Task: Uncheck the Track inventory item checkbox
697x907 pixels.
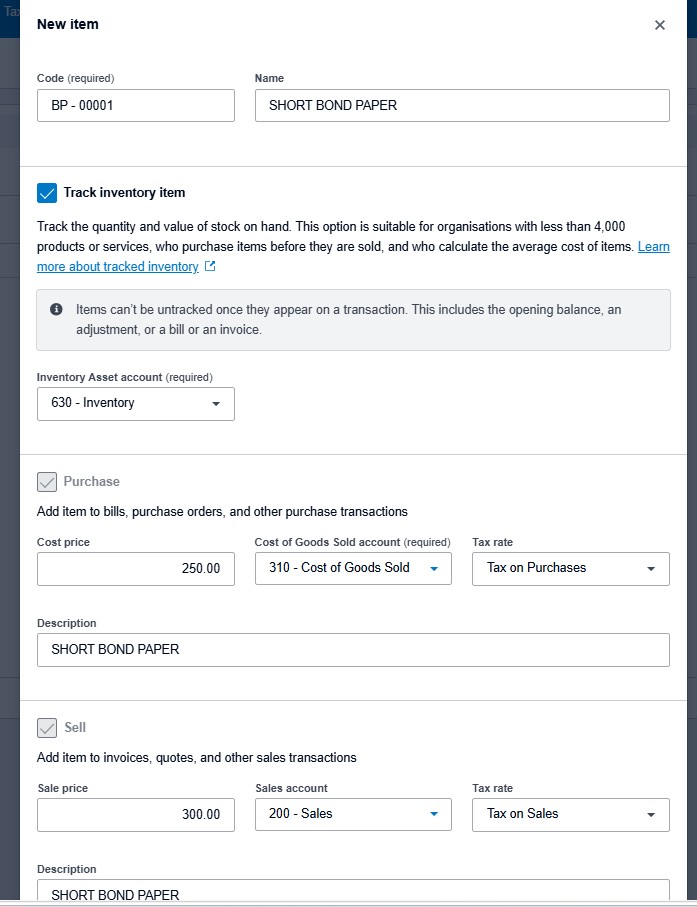Action: click(47, 193)
